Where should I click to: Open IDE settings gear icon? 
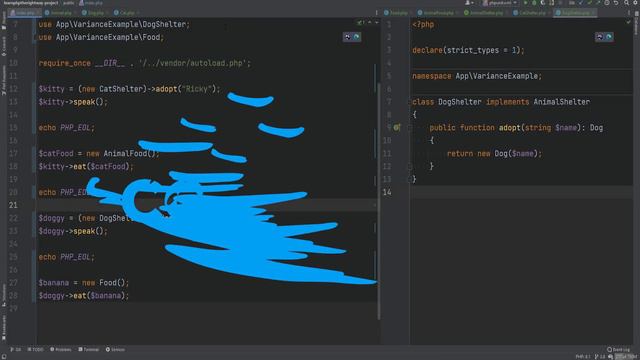636,3
